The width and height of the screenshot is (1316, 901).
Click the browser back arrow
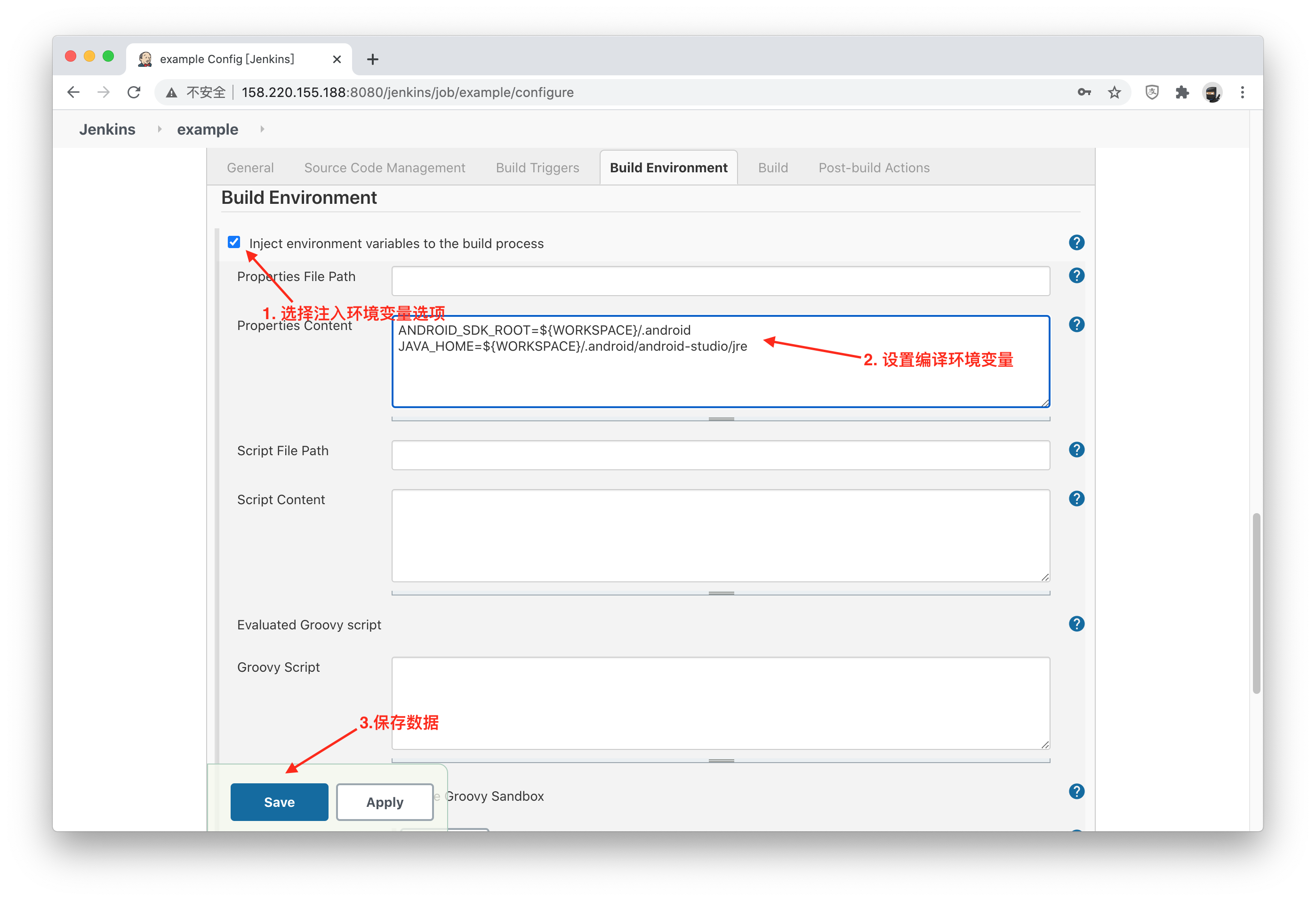point(73,92)
